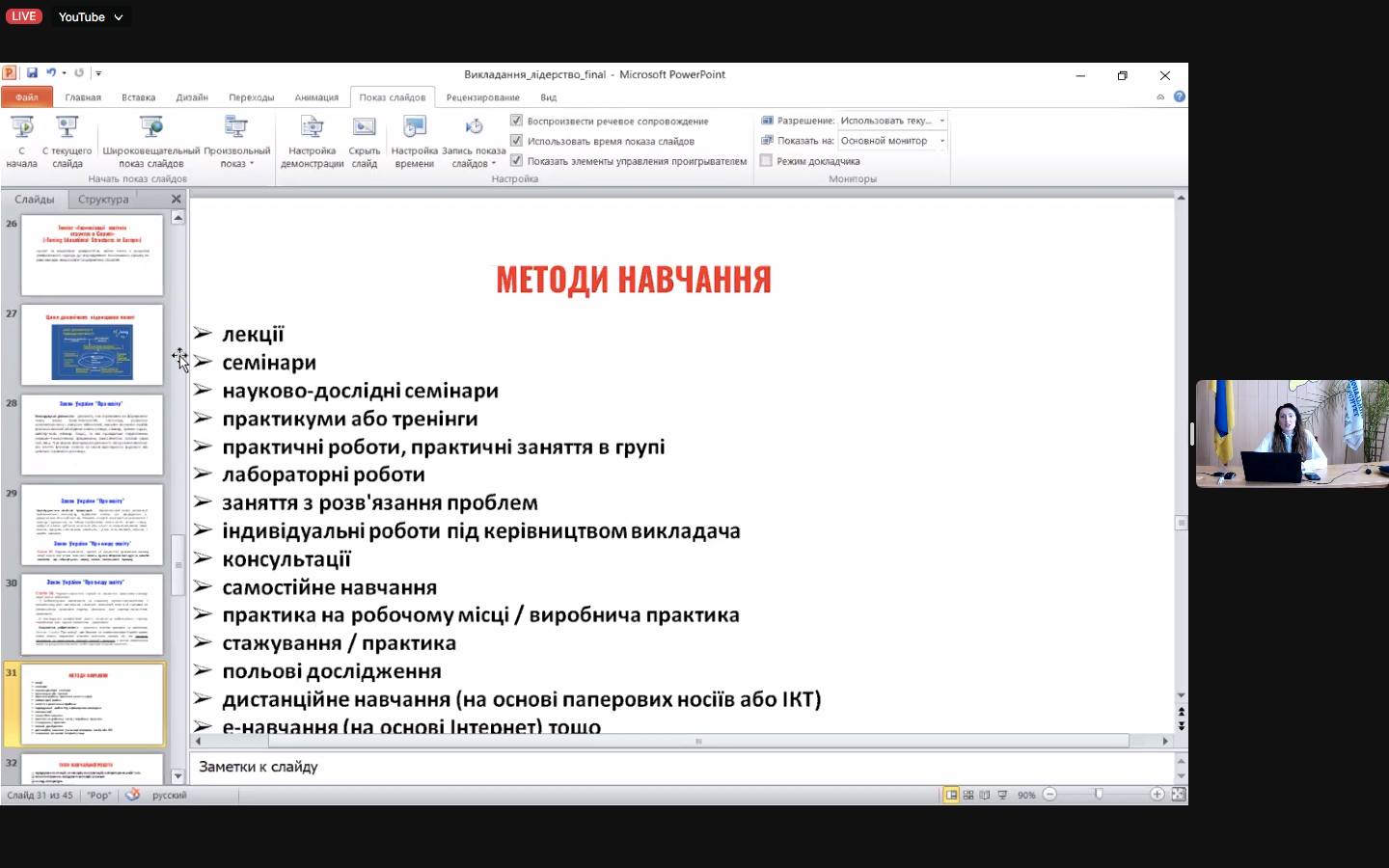Toggle 'Воспроизвести речевое сопровождение' checkbox
The height and width of the screenshot is (868, 1389).
[516, 121]
